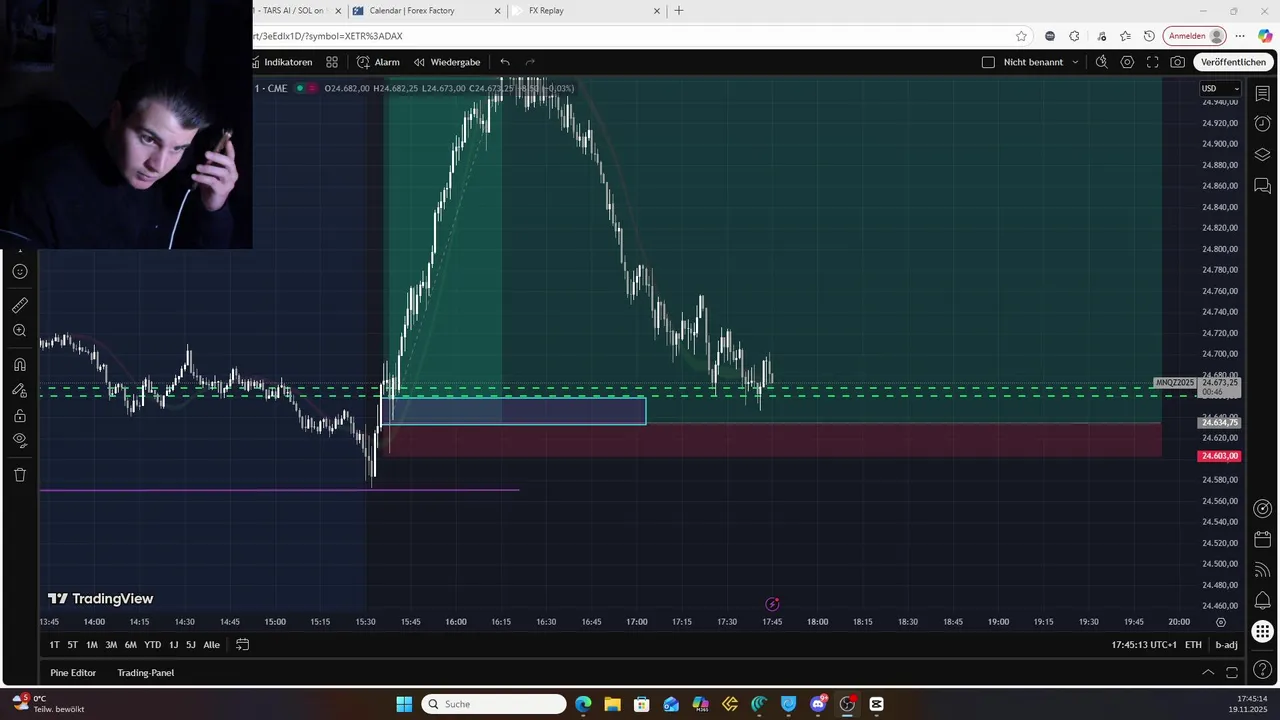Screen dimensions: 1280x720
Task: Open object tree layers icon
Action: (x=1262, y=155)
